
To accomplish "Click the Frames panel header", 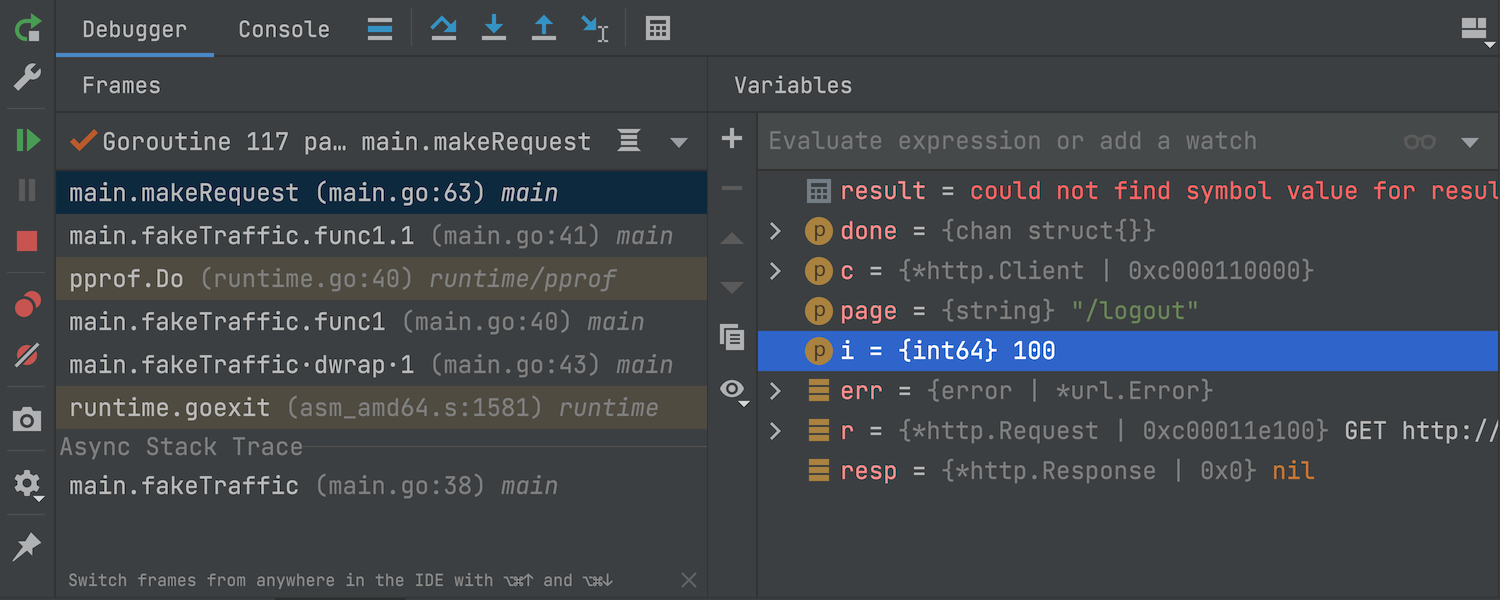I will [x=121, y=86].
